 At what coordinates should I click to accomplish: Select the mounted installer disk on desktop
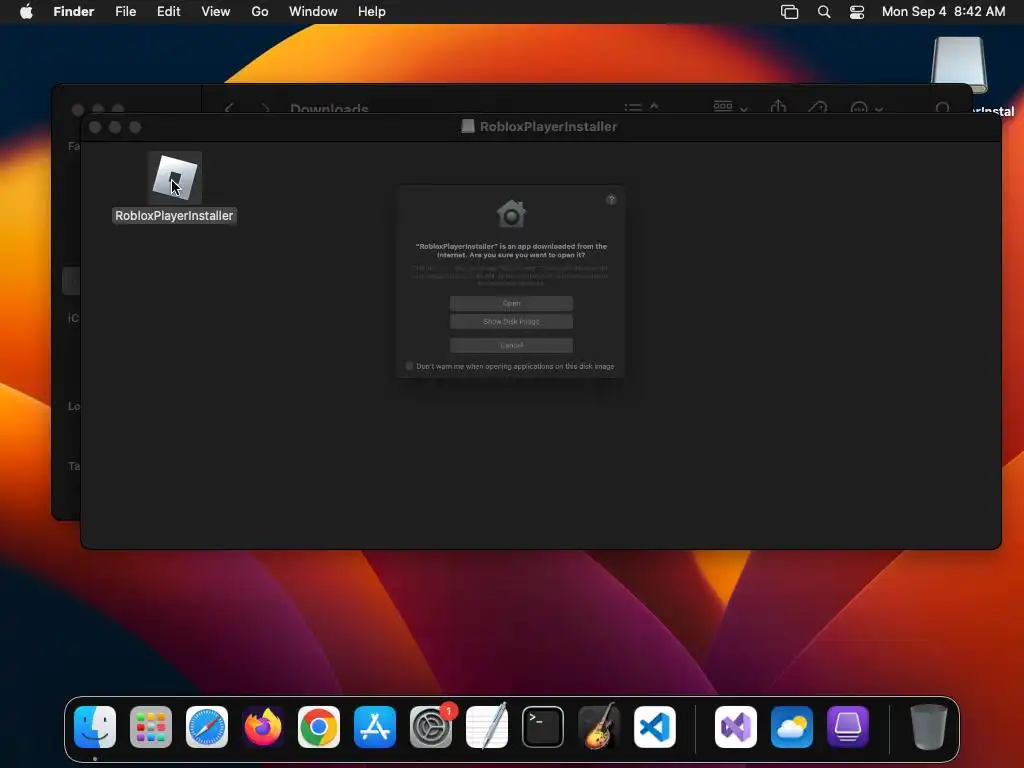coord(959,65)
